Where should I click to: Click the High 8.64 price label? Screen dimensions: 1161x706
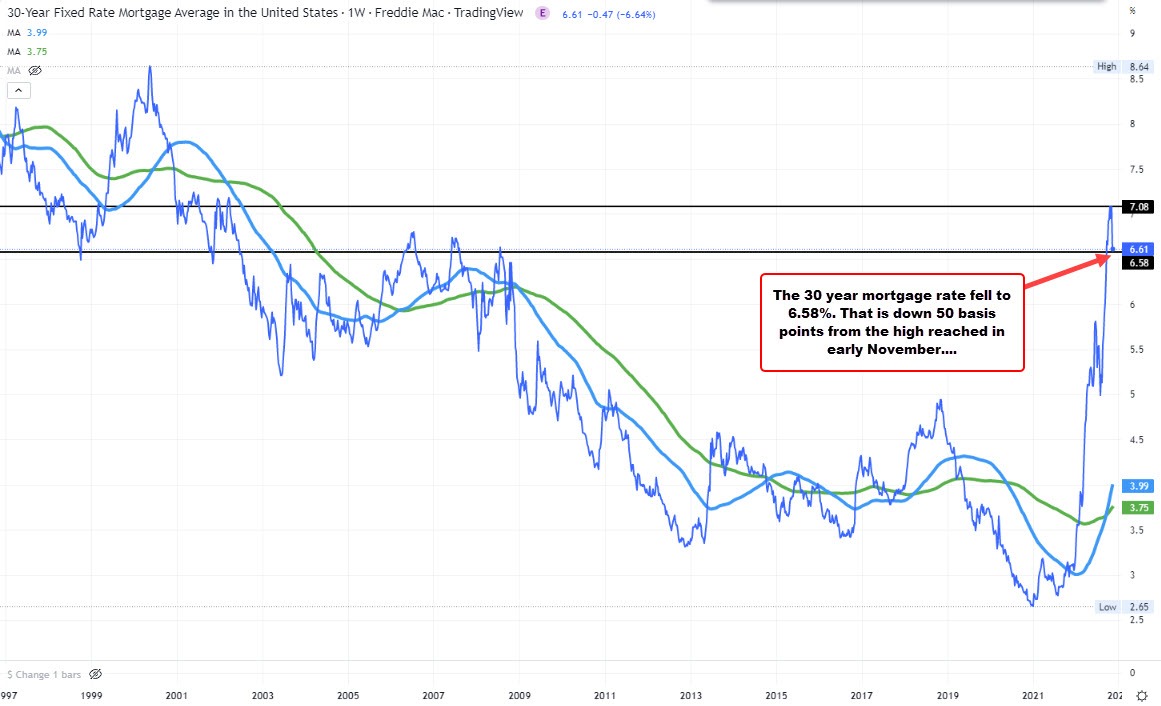pyautogui.click(x=1123, y=67)
